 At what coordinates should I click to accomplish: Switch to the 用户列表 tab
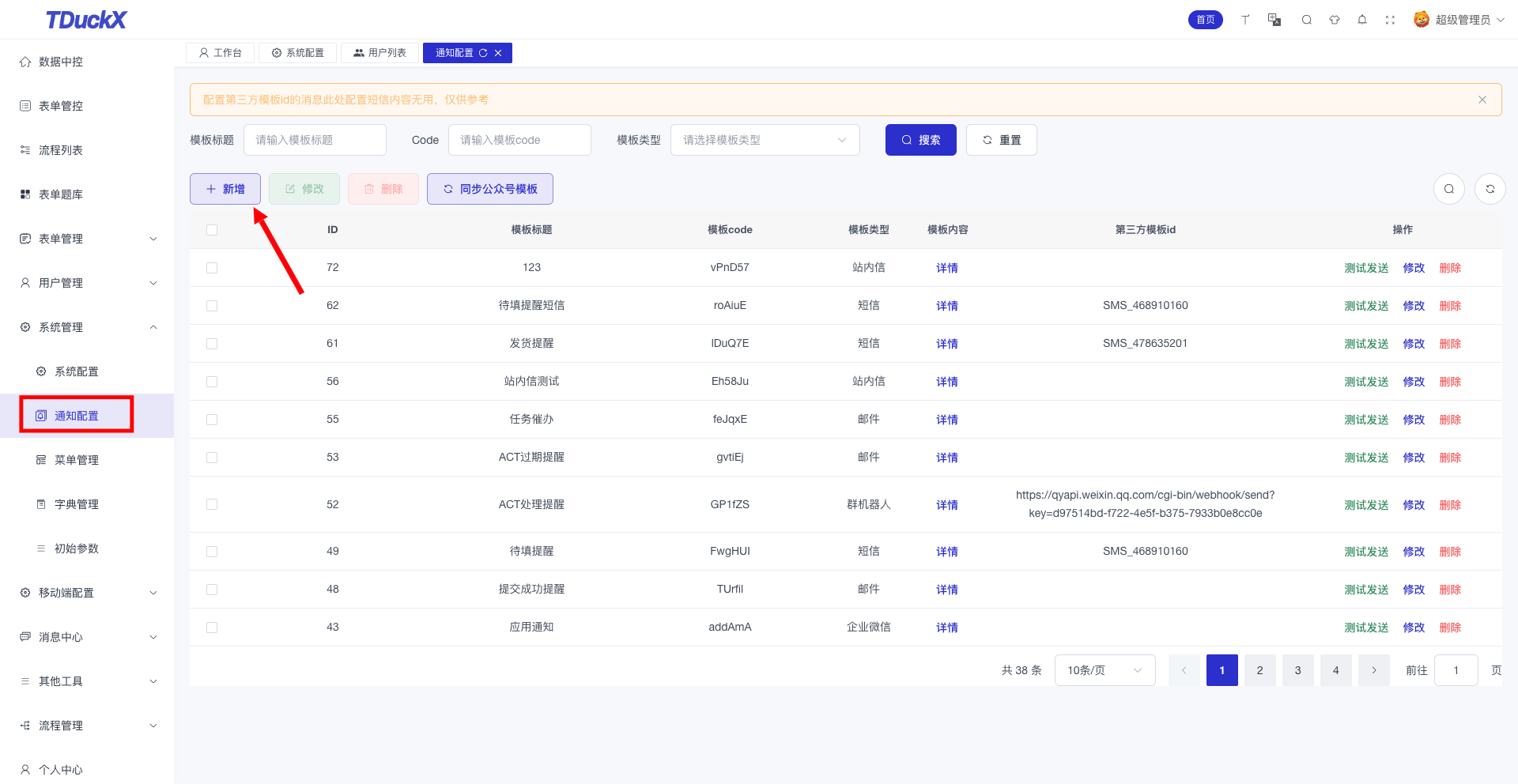tap(380, 53)
